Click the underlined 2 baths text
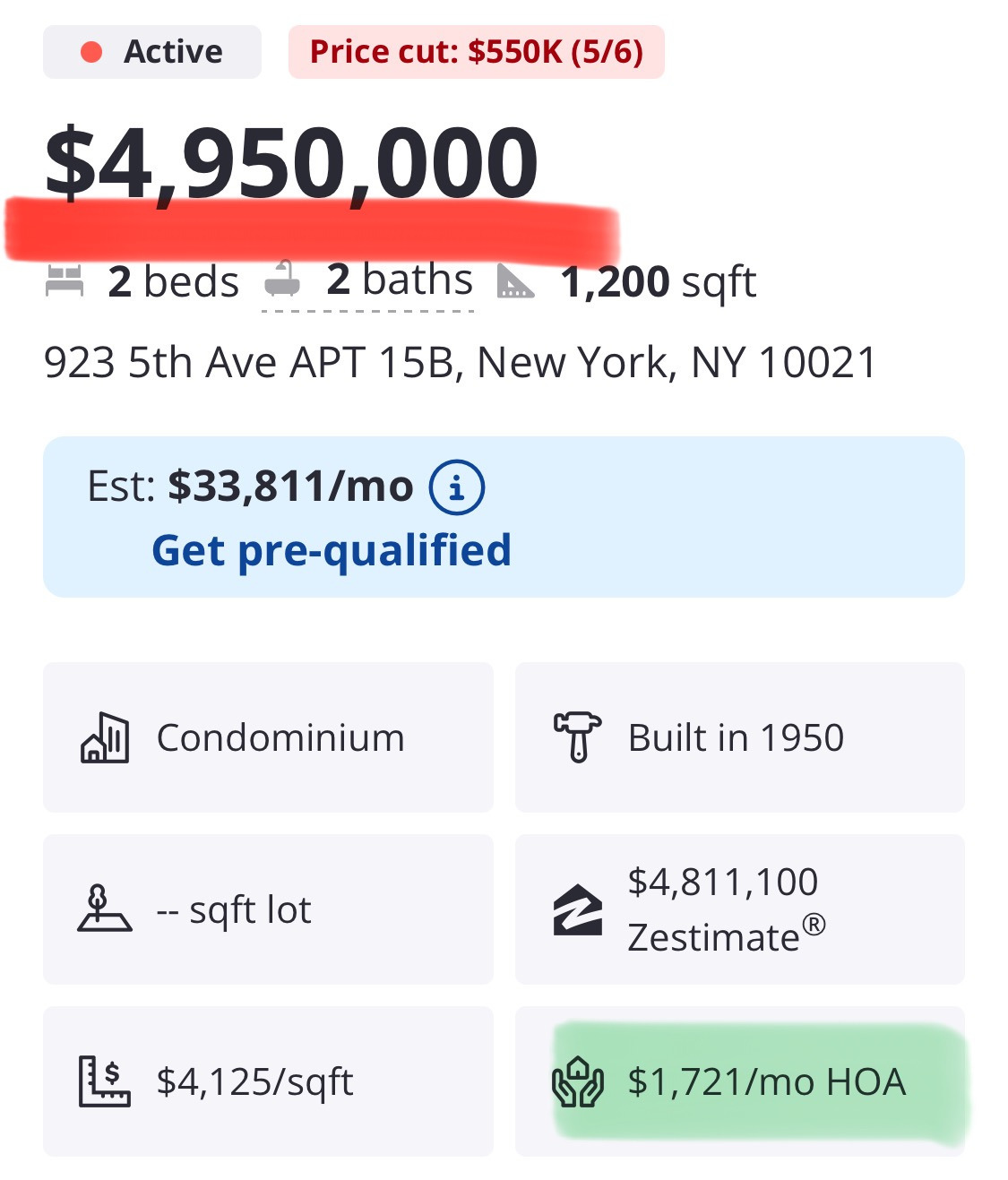1008x1180 pixels. click(399, 280)
